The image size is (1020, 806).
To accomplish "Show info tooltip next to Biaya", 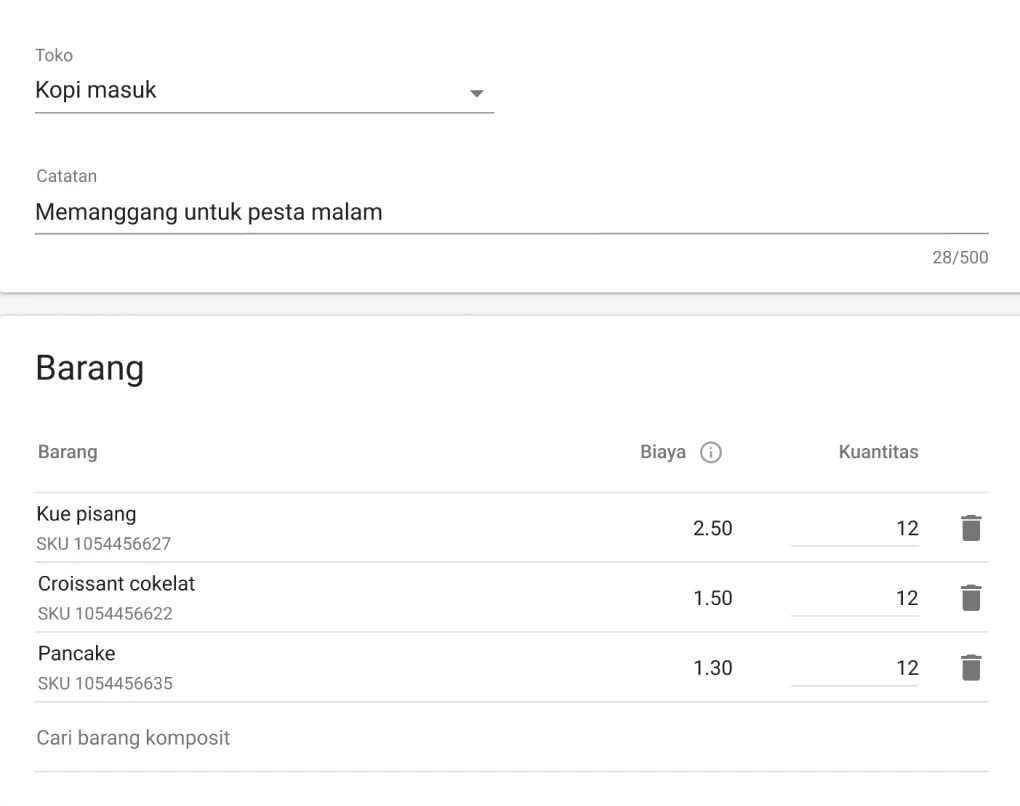I will click(x=711, y=453).
